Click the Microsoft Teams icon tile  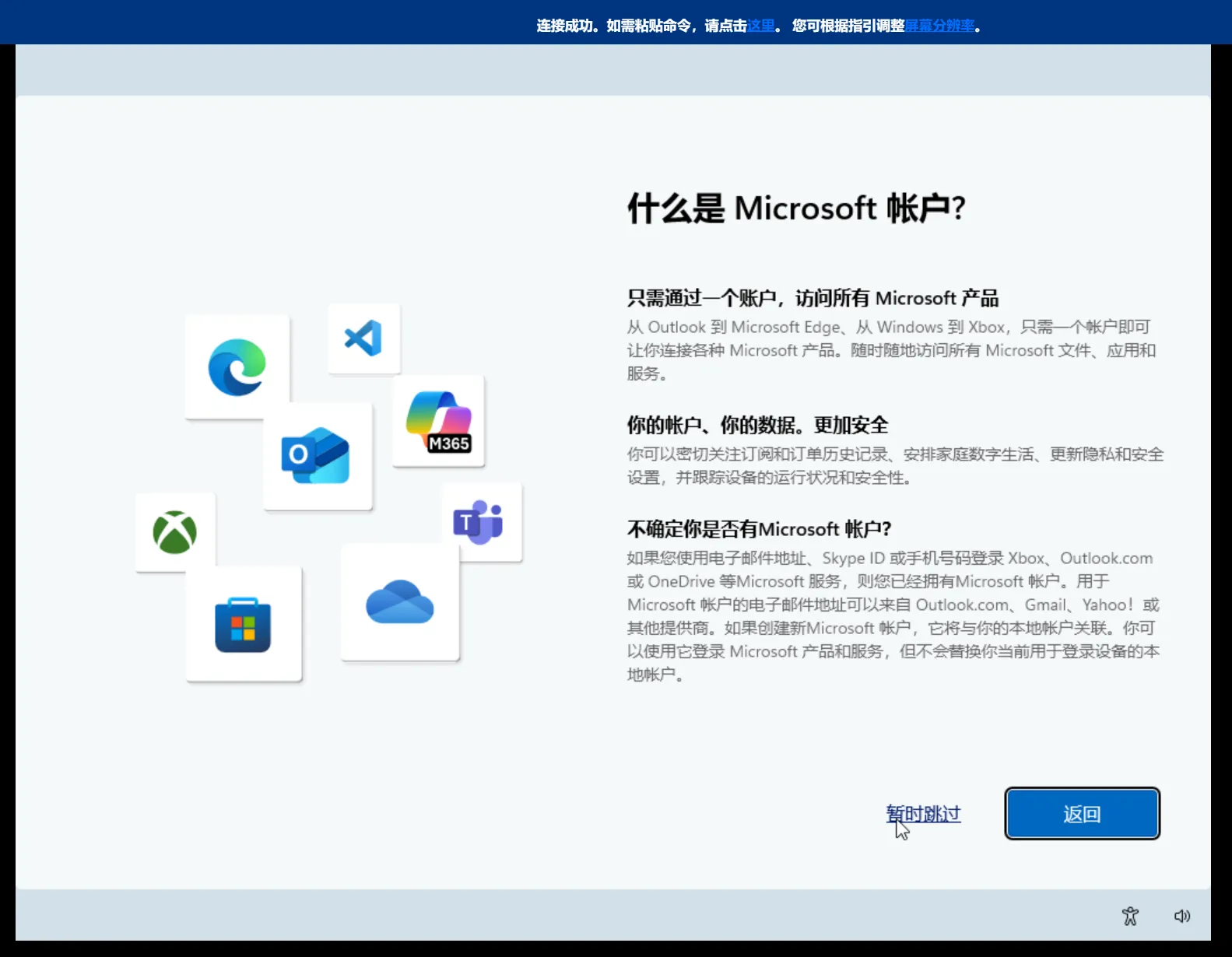click(481, 522)
